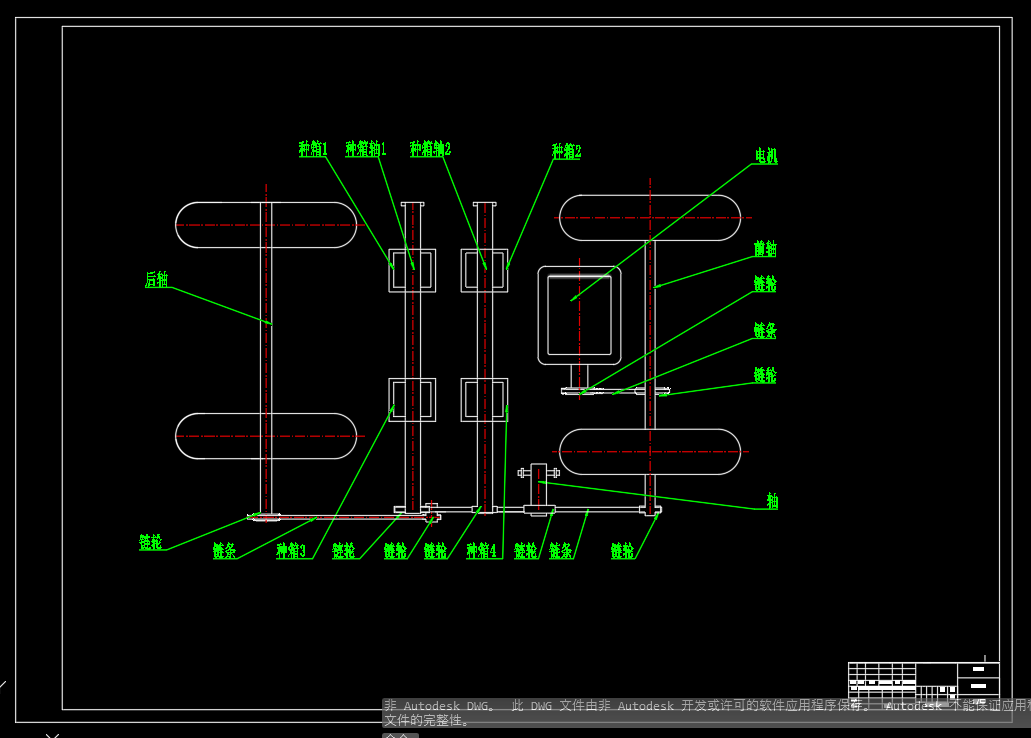The height and width of the screenshot is (738, 1031).
Task: Select the 链轮 label directly right of 种箱4
Action: pyautogui.click(x=526, y=551)
